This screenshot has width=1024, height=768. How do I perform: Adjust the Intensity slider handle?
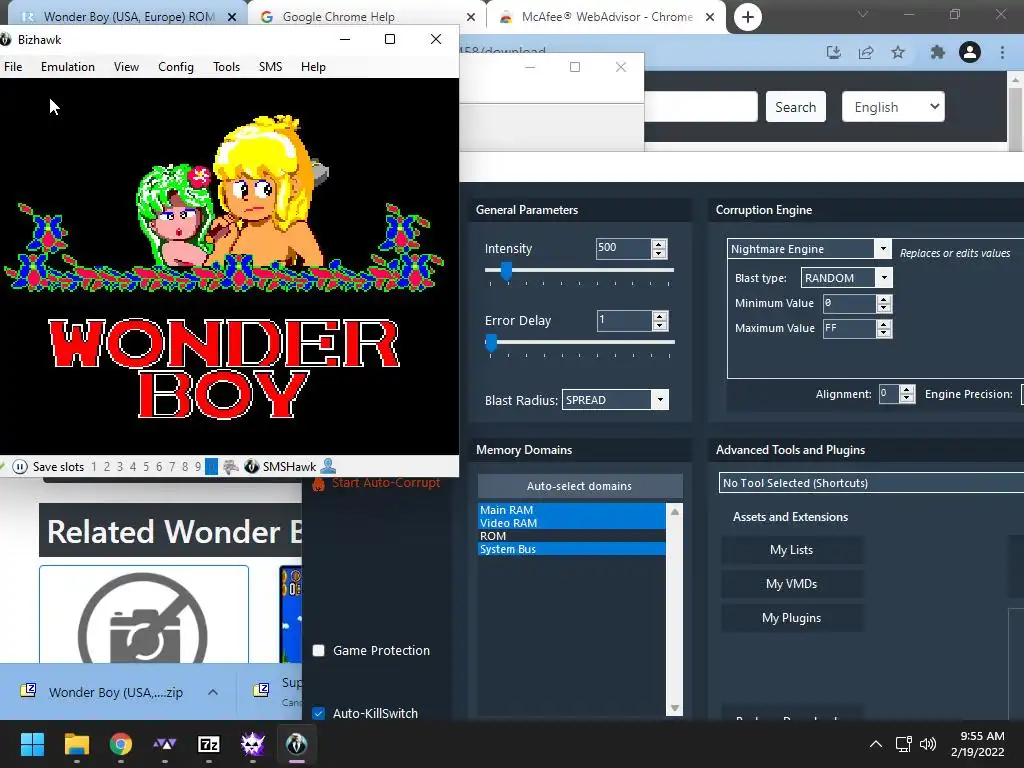[x=506, y=270]
